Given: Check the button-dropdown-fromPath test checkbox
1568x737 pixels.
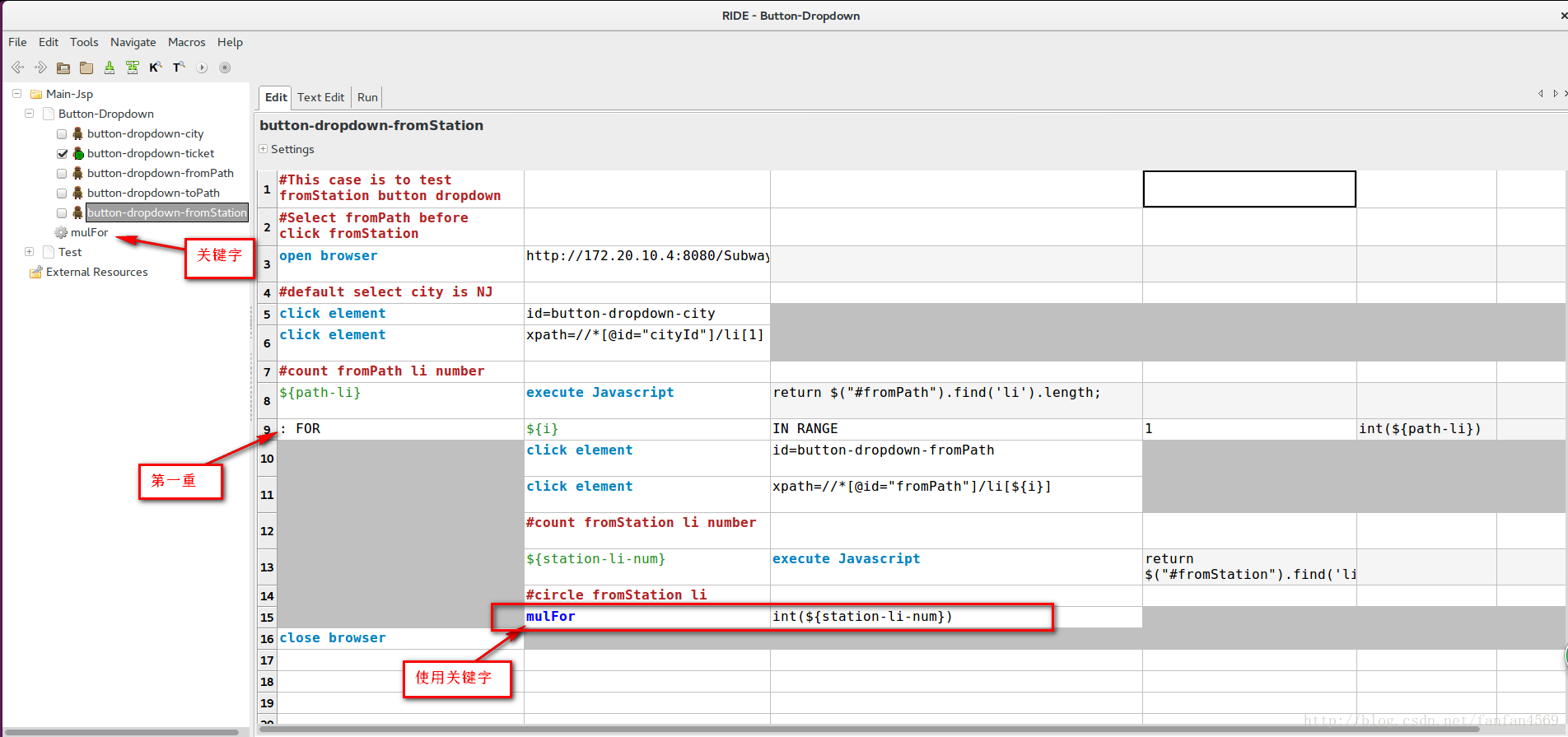Looking at the screenshot, I should (x=62, y=174).
